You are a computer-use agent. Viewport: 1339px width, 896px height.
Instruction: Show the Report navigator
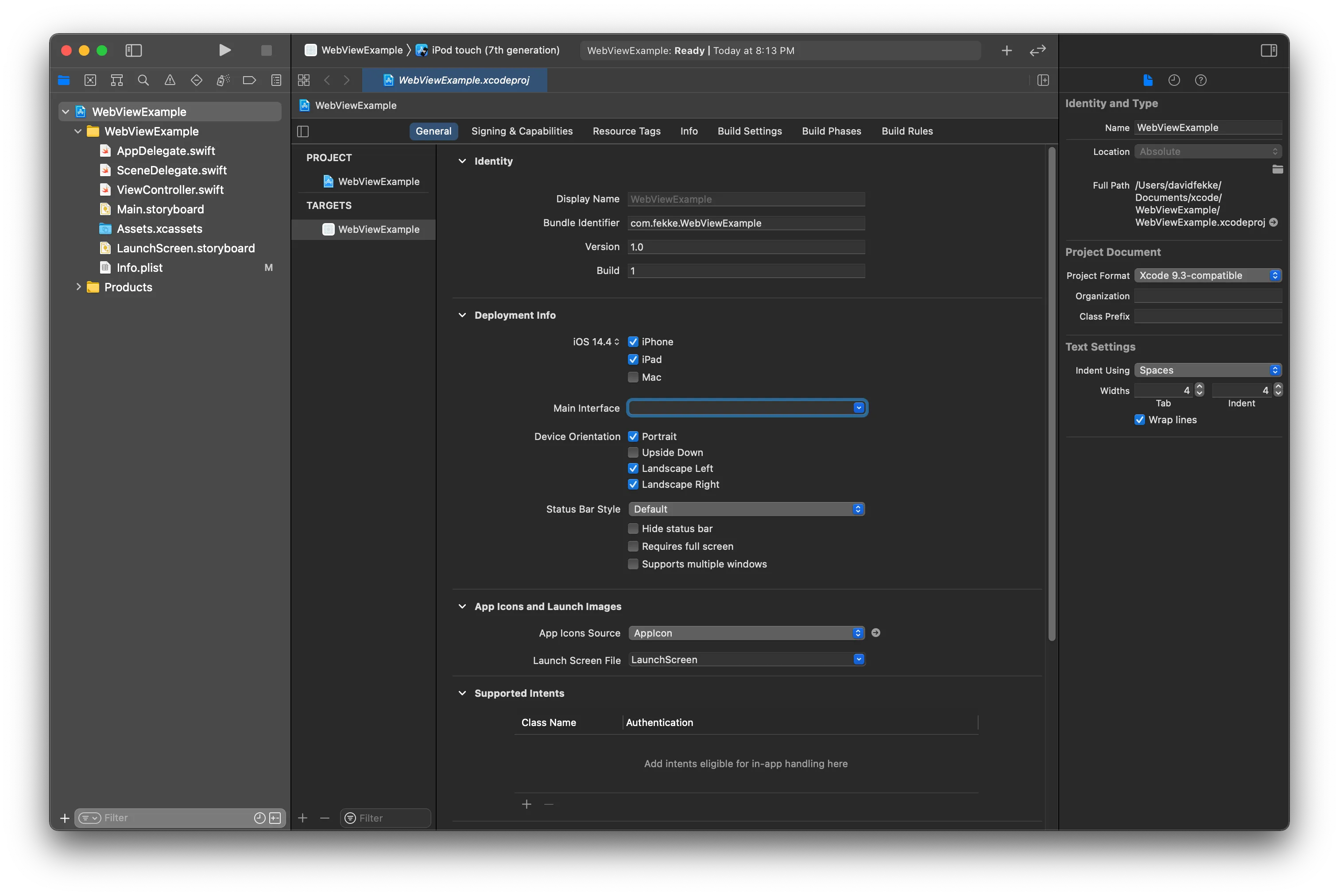click(276, 80)
